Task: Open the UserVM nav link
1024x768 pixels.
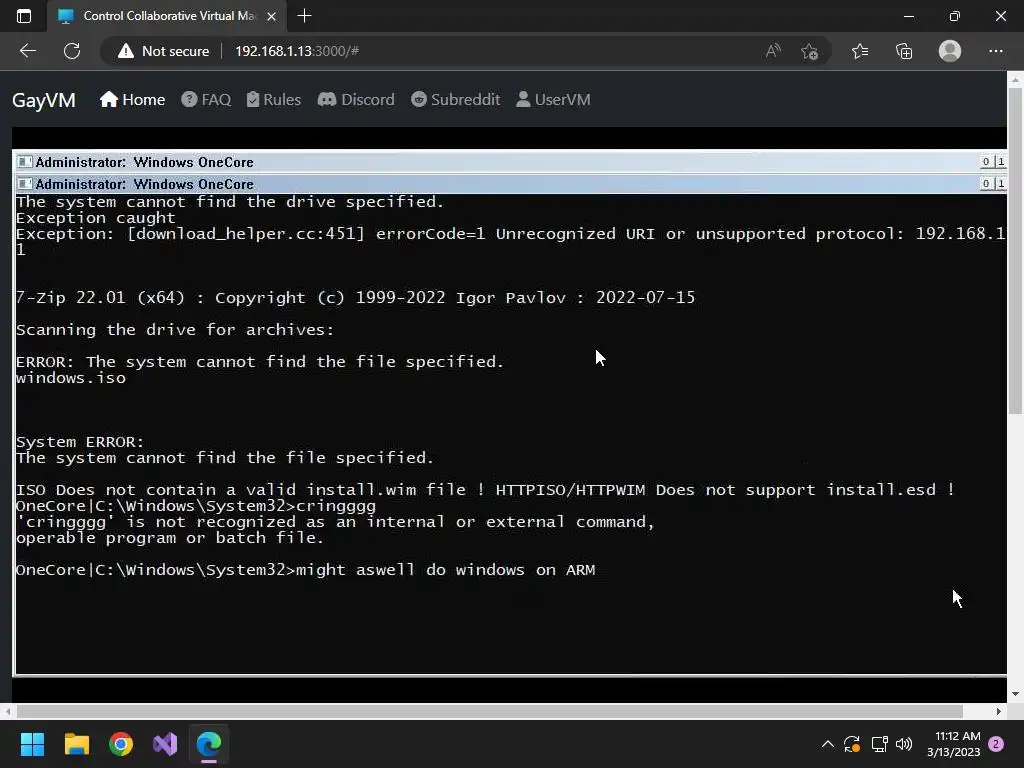Action: (553, 99)
